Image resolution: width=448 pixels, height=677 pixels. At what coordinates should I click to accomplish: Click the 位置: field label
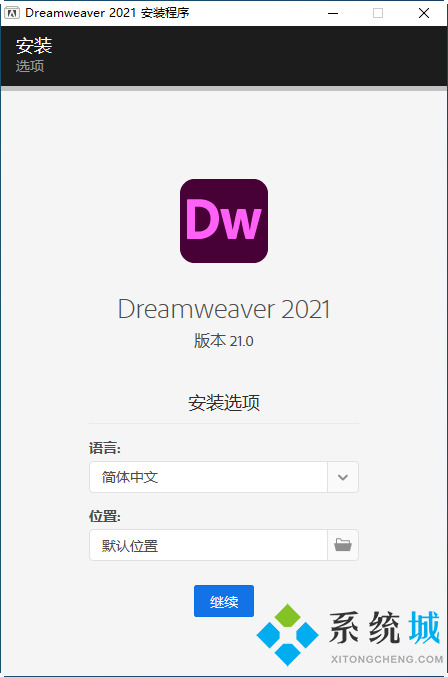(105, 516)
